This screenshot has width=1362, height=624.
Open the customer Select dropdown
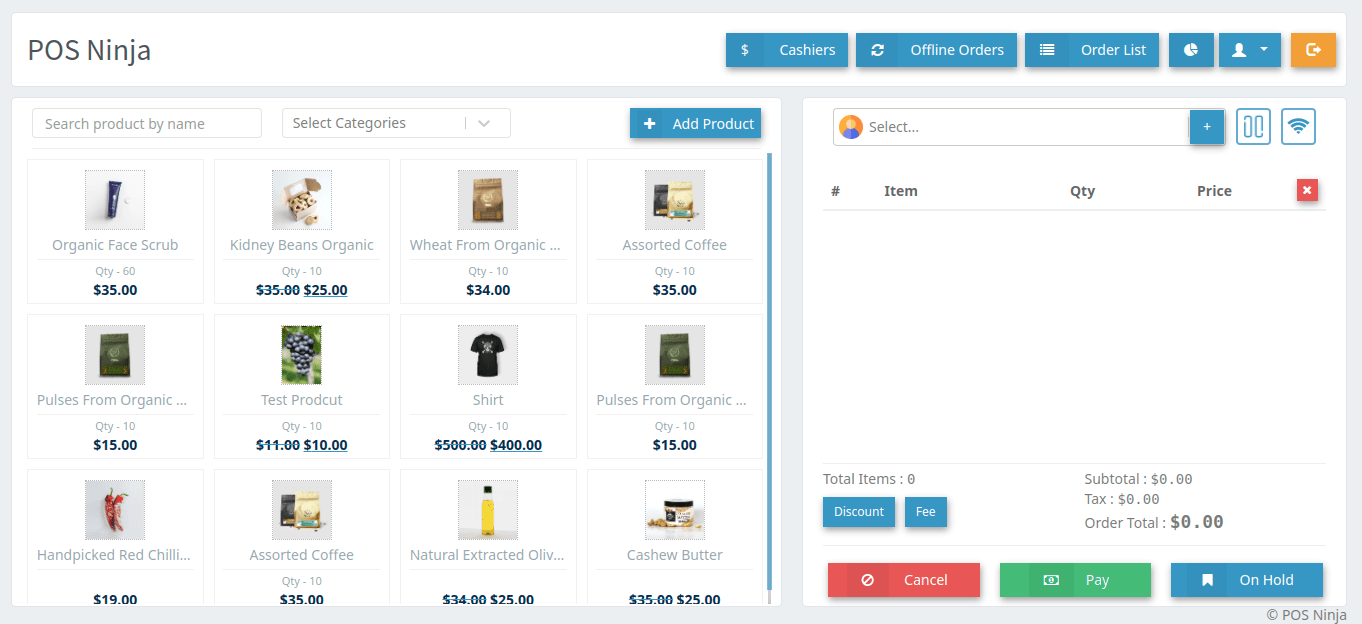coord(1010,127)
